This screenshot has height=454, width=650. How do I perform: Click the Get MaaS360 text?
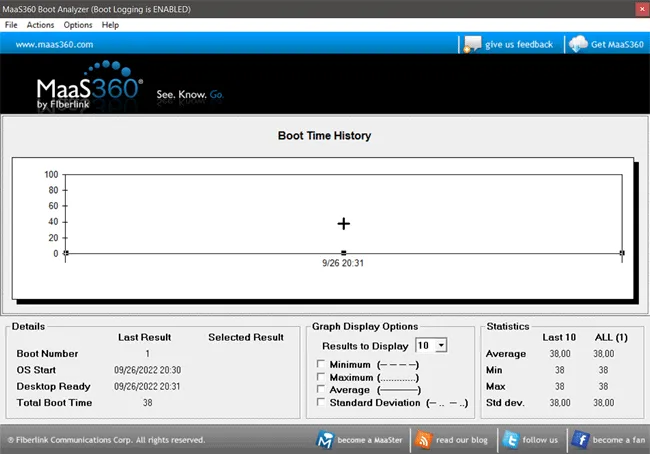point(617,44)
